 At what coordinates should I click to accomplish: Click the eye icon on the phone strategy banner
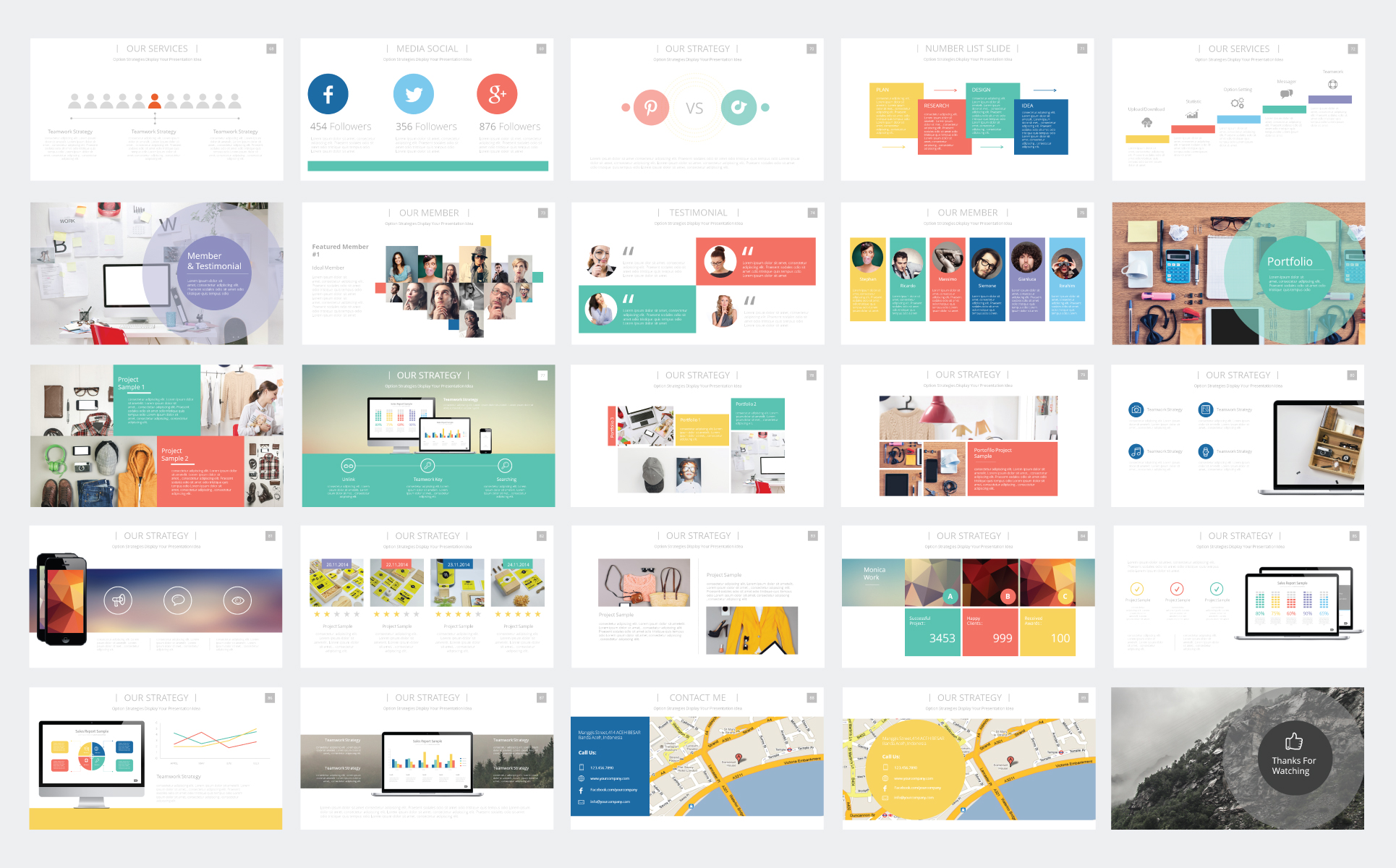tap(237, 600)
